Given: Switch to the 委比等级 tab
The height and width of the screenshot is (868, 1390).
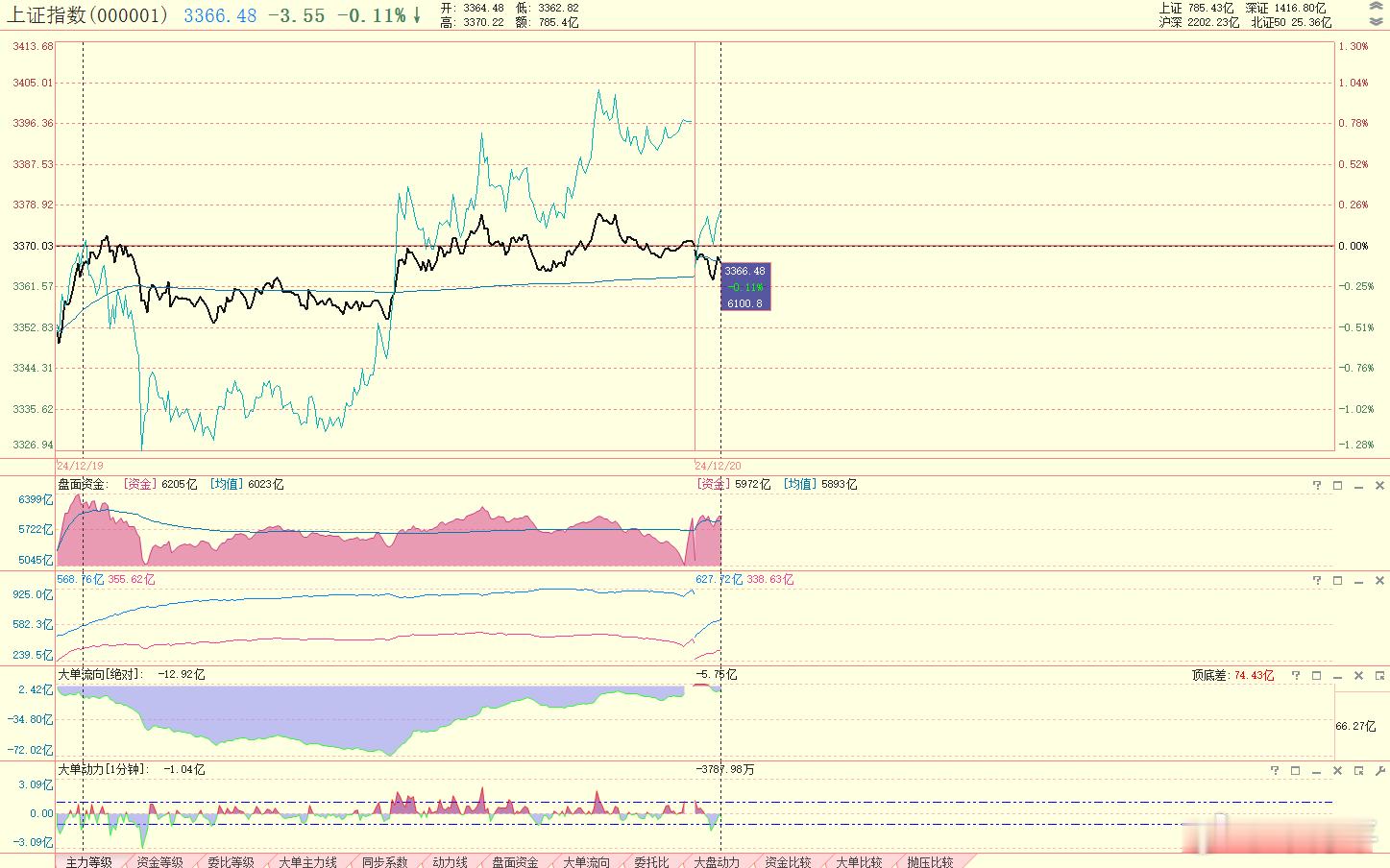Looking at the screenshot, I should tap(231, 862).
